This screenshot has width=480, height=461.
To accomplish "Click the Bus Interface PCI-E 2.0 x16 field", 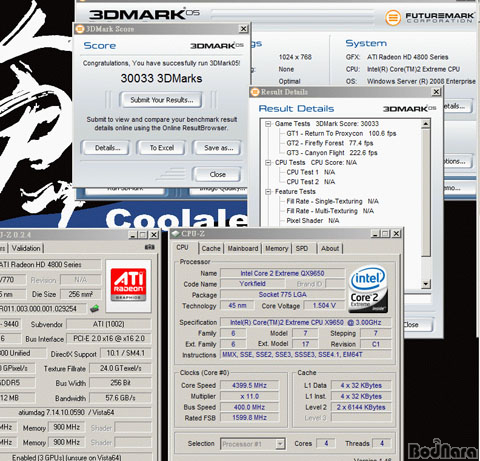I will click(109, 339).
